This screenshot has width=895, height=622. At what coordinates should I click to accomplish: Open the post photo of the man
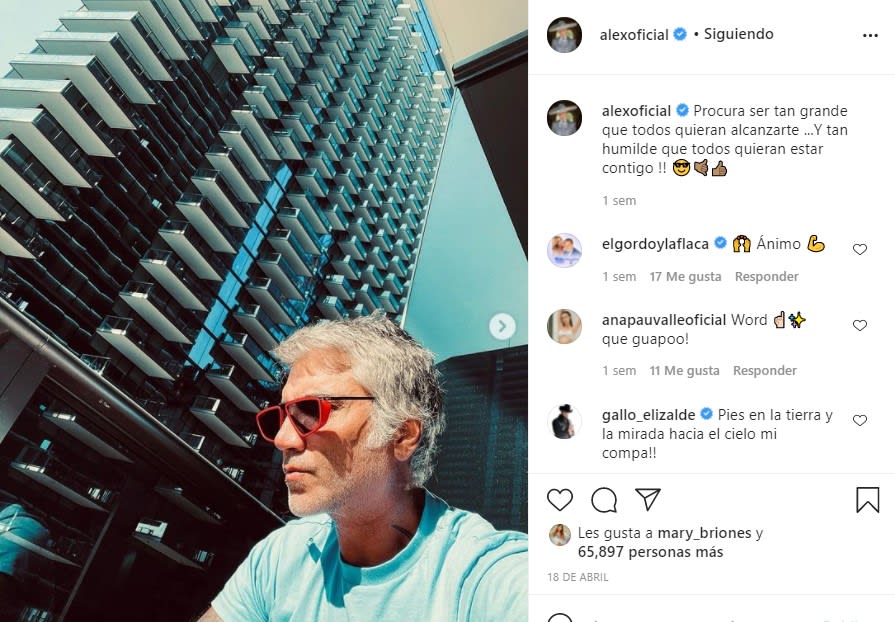pos(264,311)
